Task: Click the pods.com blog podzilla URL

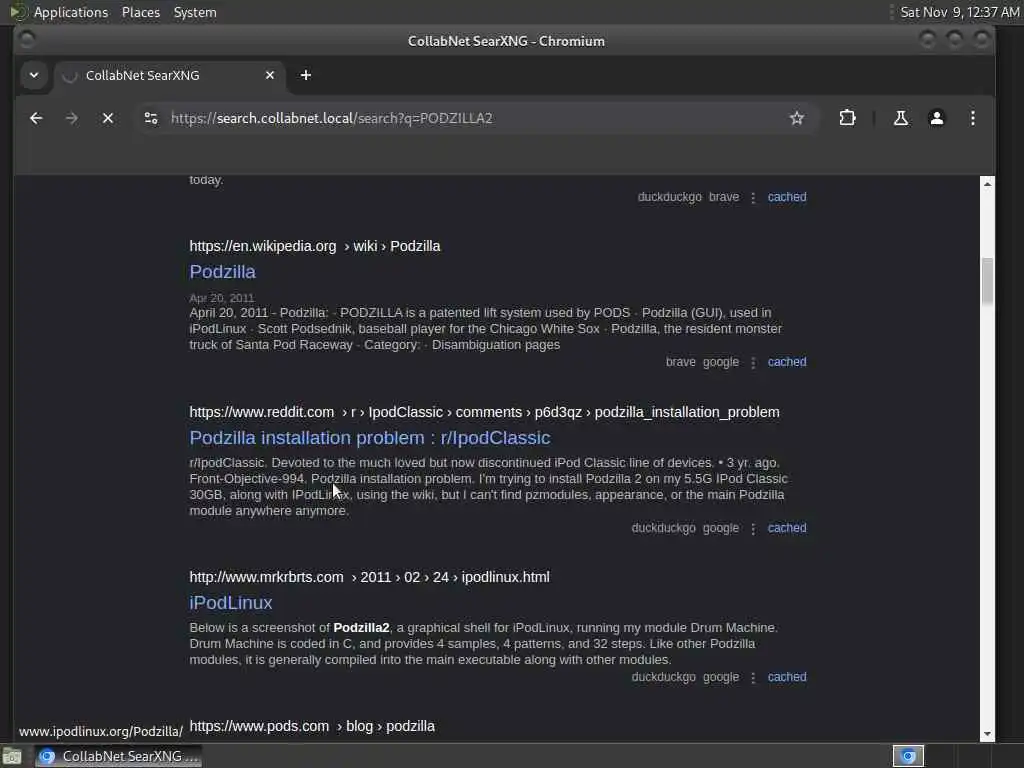Action: [x=312, y=726]
